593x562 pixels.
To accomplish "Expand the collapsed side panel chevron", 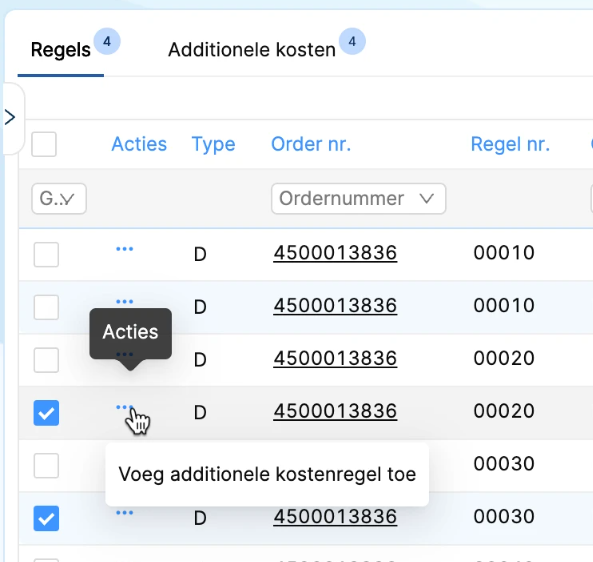I will (x=10, y=117).
